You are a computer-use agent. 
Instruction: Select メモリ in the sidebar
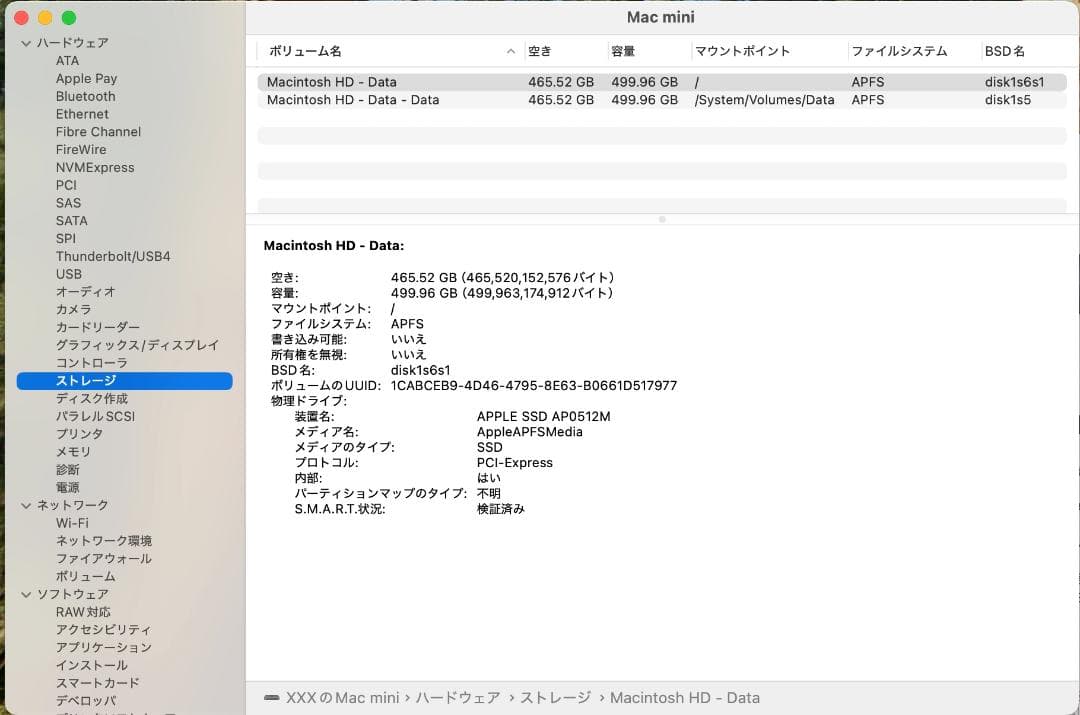(73, 452)
